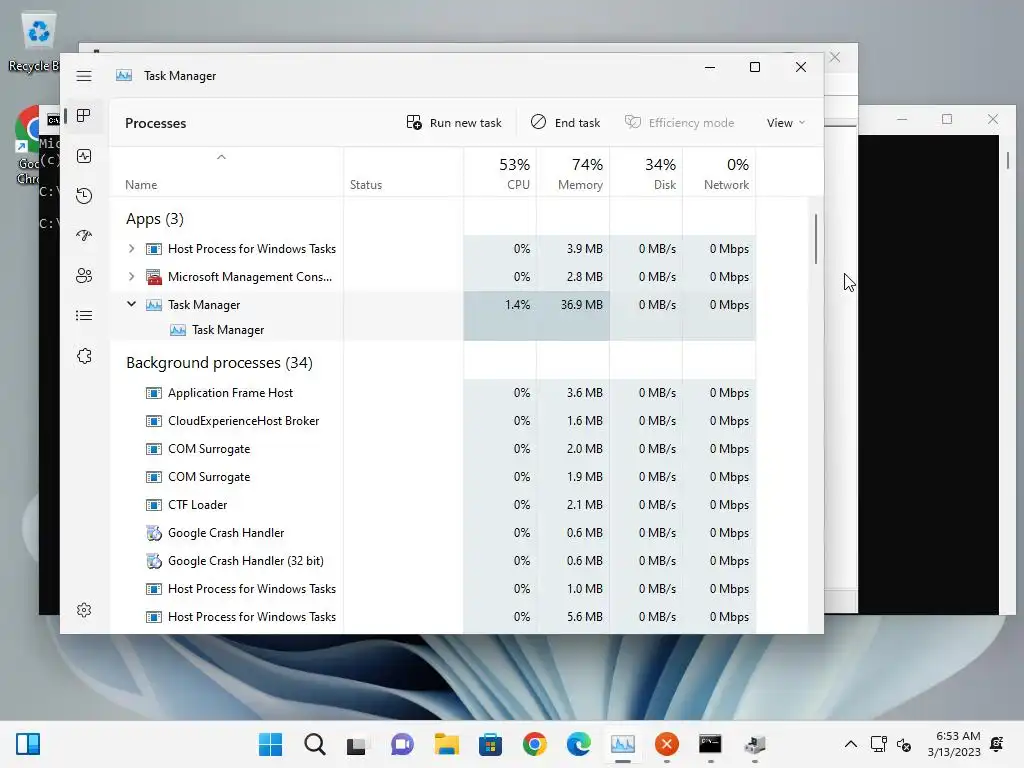Collapse the Task Manager app group
1024x768 pixels.
[x=131, y=304]
